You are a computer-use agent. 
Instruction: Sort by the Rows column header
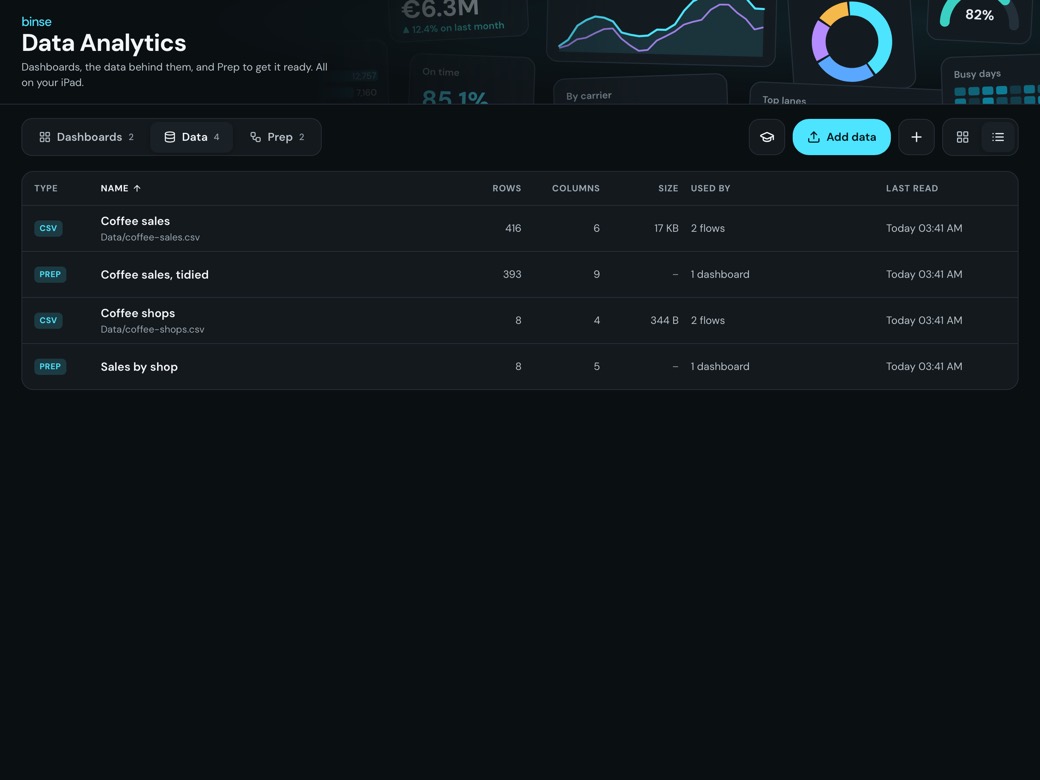click(506, 188)
